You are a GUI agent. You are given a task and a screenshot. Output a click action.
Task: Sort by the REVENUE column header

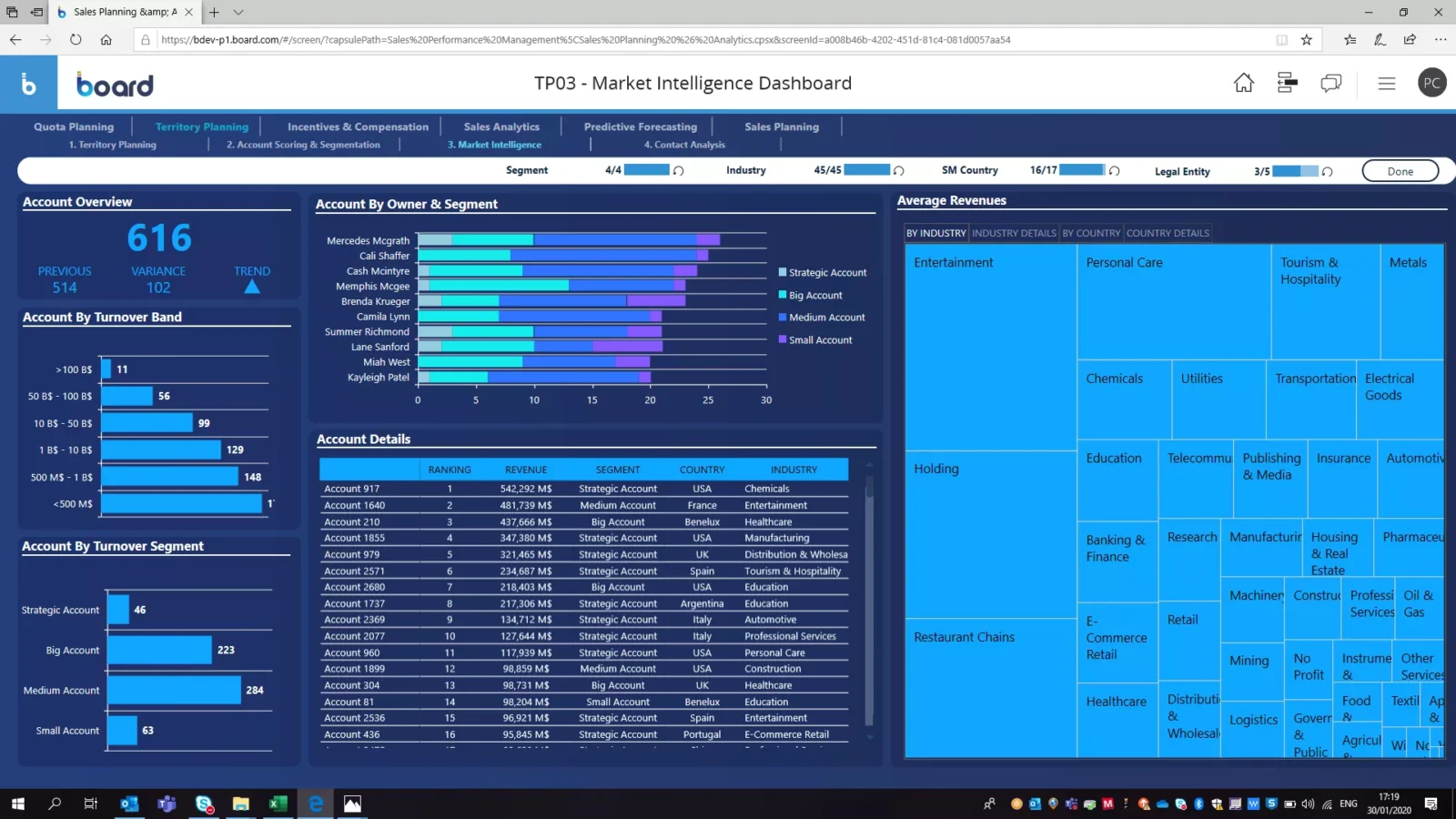click(x=526, y=470)
